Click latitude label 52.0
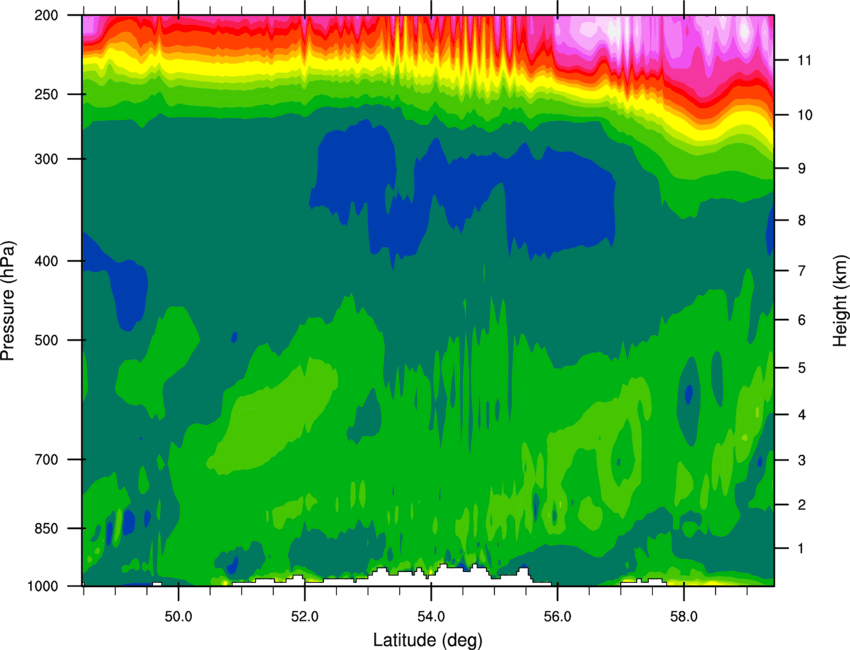 pyautogui.click(x=305, y=616)
